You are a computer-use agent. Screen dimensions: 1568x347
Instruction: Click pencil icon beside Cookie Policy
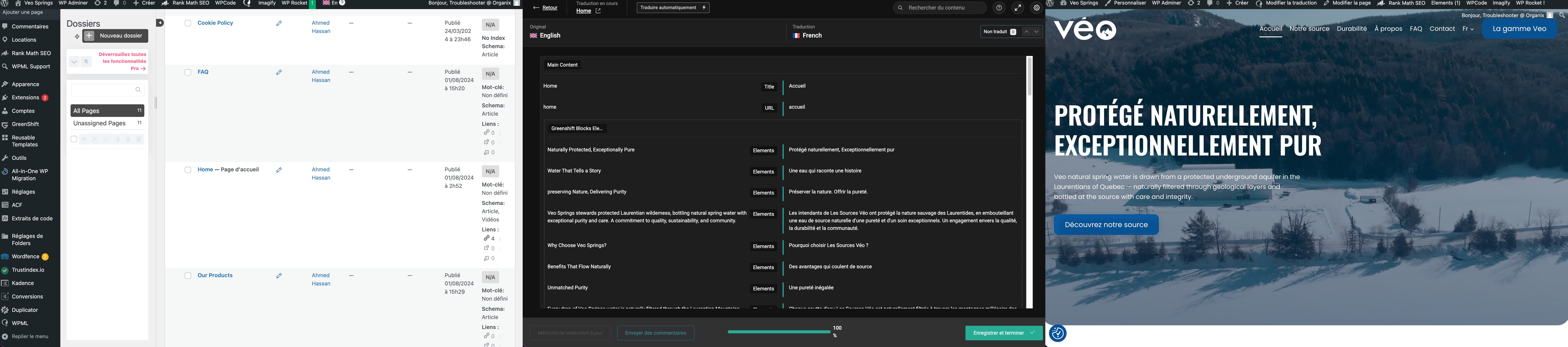279,23
